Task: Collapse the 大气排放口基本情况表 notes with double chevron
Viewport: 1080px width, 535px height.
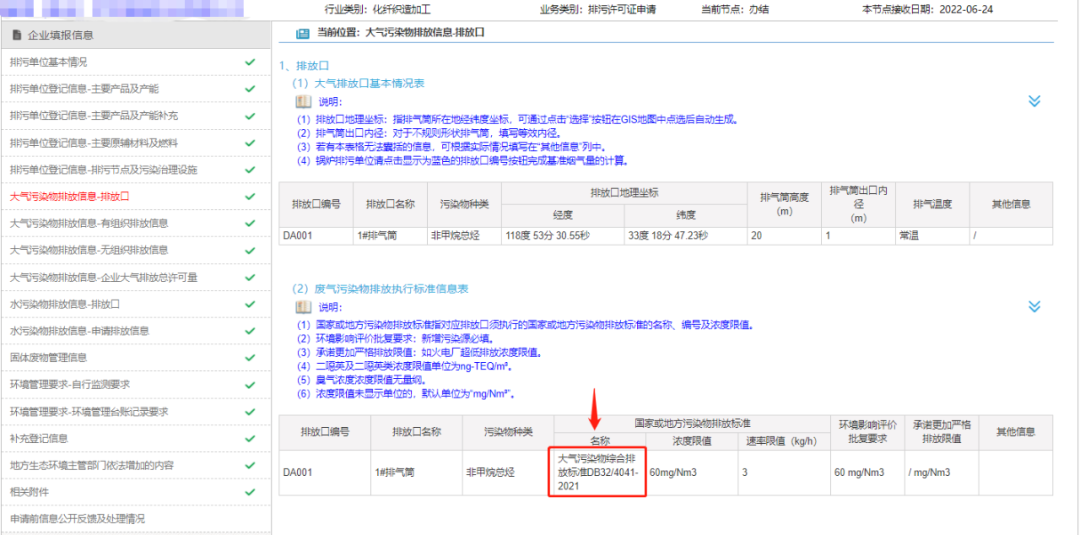Action: click(1034, 101)
